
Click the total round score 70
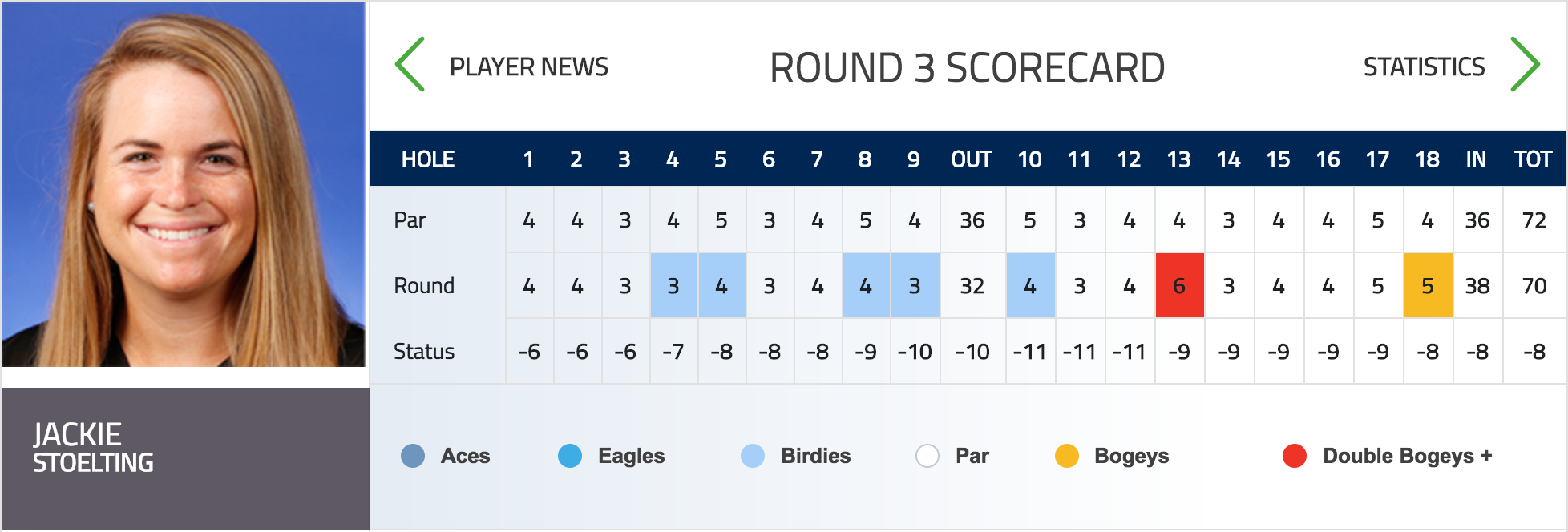click(x=1534, y=286)
